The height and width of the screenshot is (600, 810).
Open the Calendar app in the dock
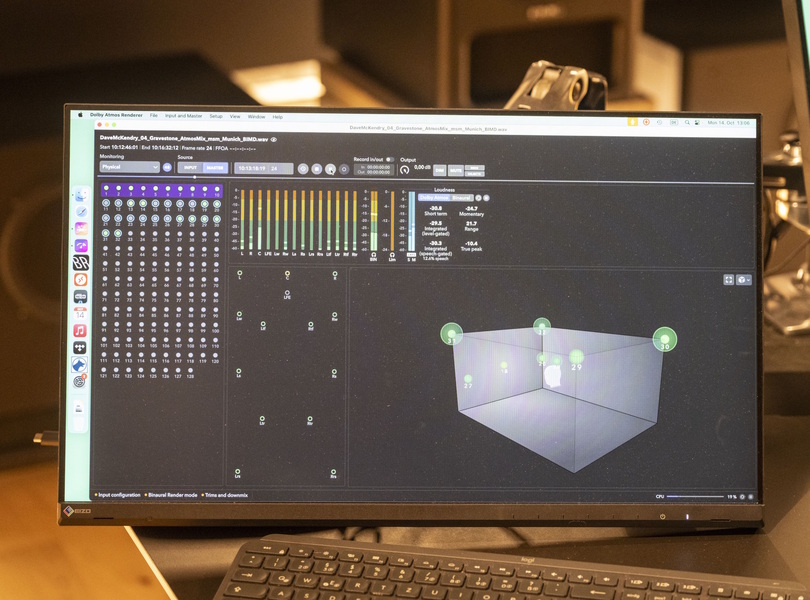coord(80,313)
